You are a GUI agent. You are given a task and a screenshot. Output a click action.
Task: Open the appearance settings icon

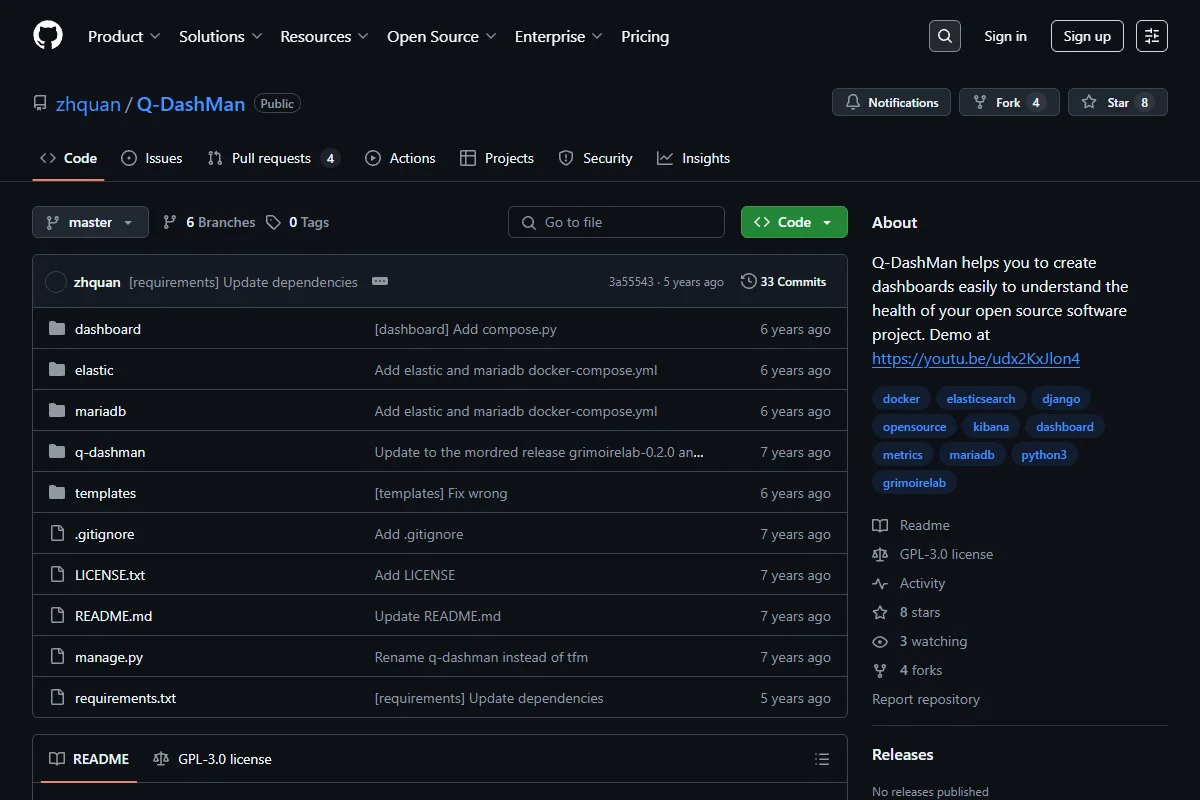pos(1152,36)
